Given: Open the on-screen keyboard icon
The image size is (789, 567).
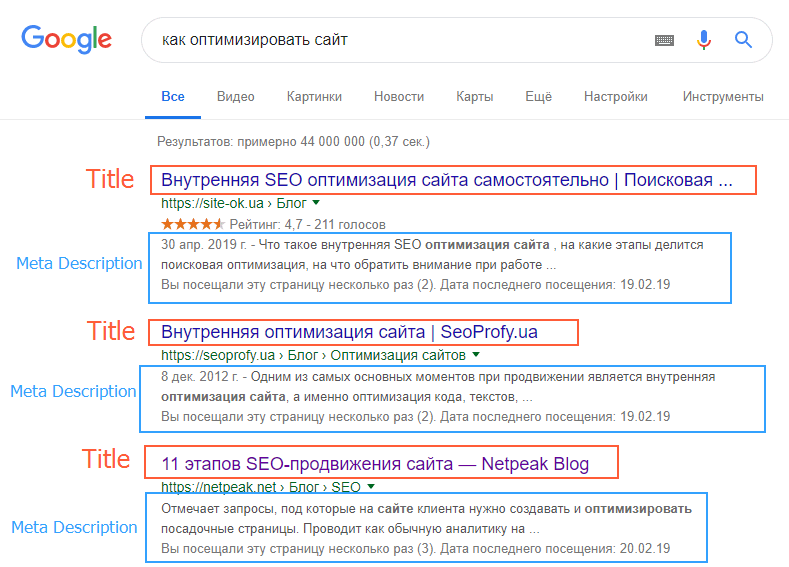Looking at the screenshot, I should [664, 40].
